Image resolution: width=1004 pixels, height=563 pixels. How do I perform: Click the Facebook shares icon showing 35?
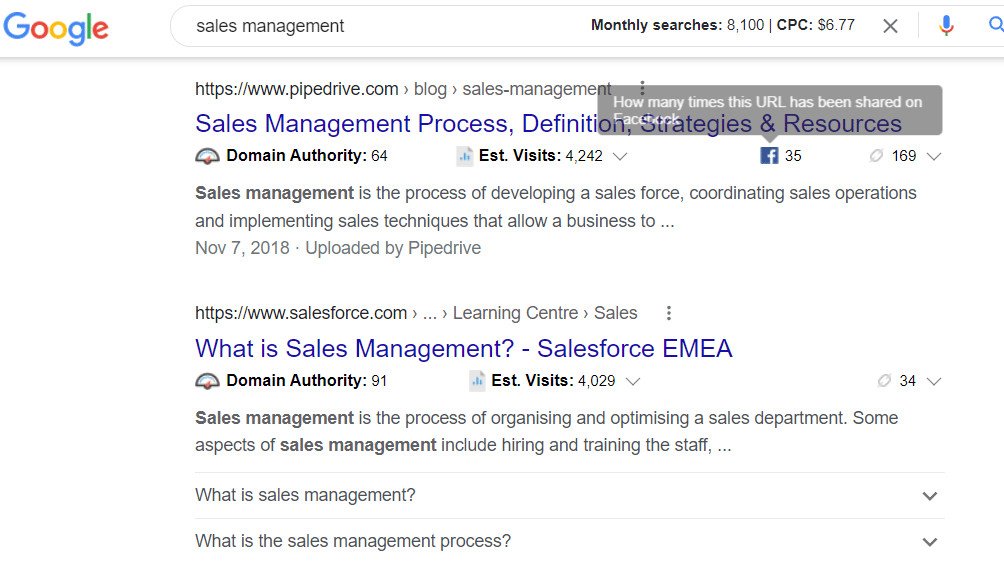click(x=769, y=156)
